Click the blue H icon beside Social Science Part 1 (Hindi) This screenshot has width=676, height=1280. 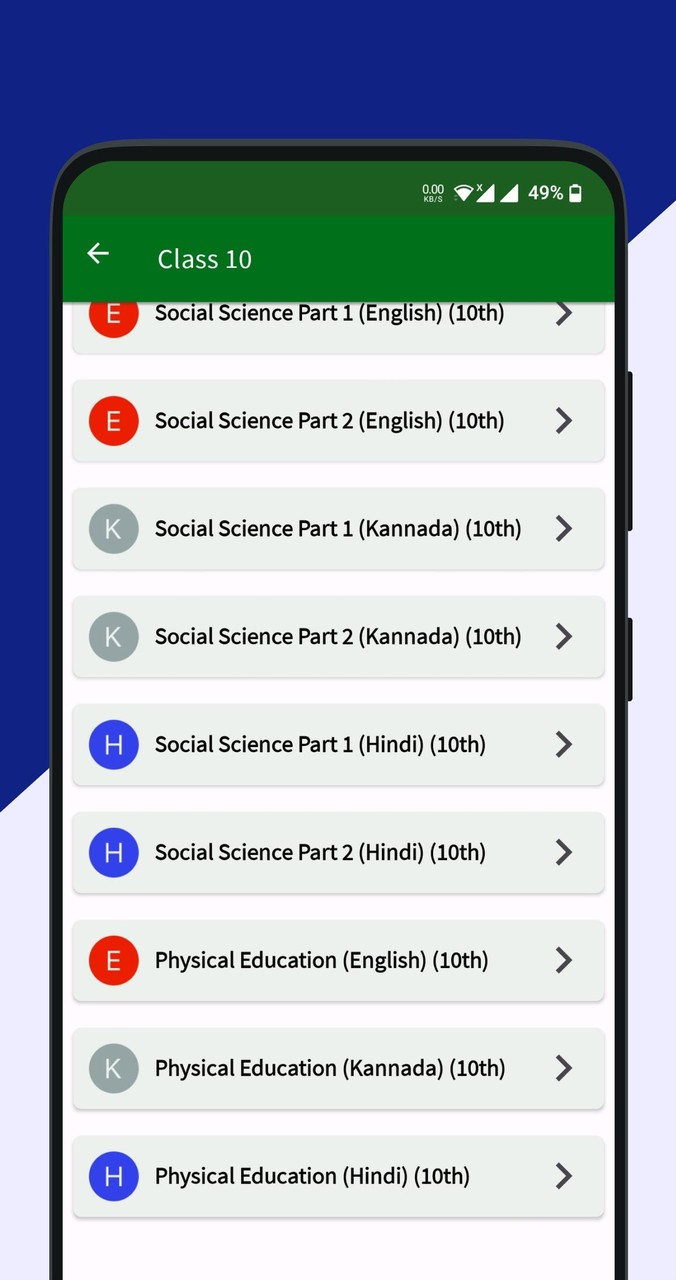coord(113,745)
